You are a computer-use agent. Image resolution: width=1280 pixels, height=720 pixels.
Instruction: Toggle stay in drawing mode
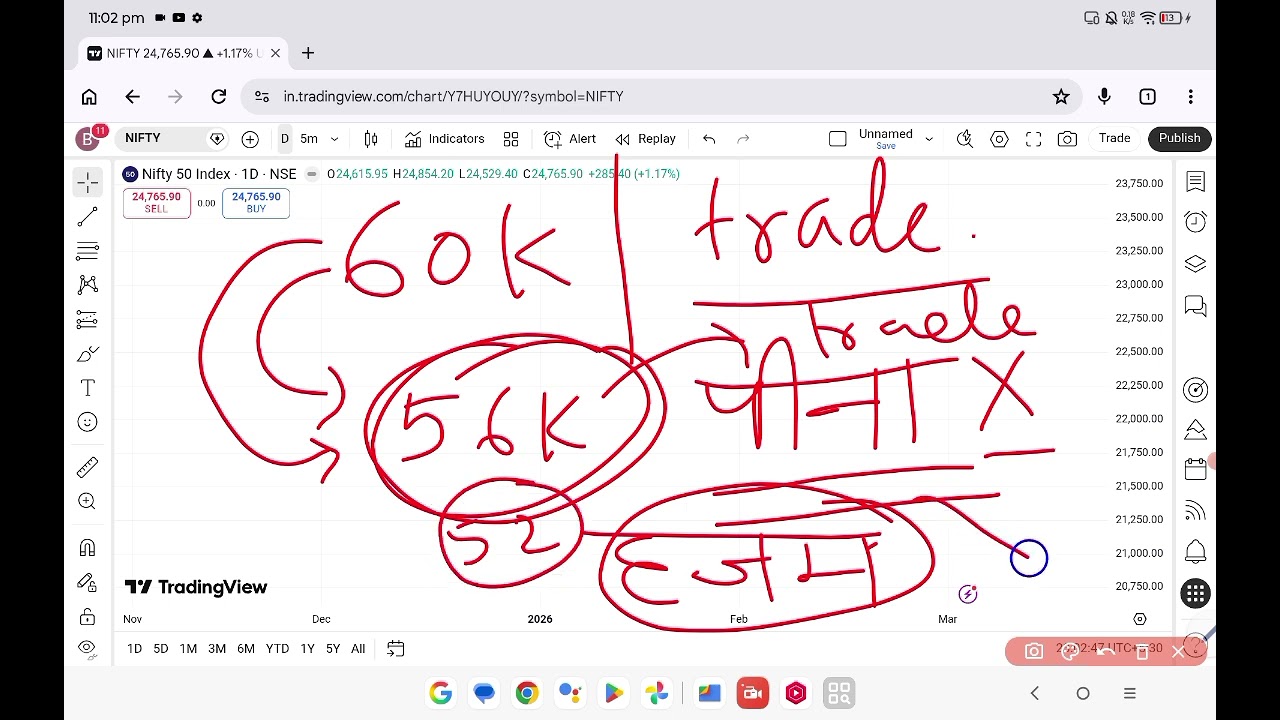[88, 582]
